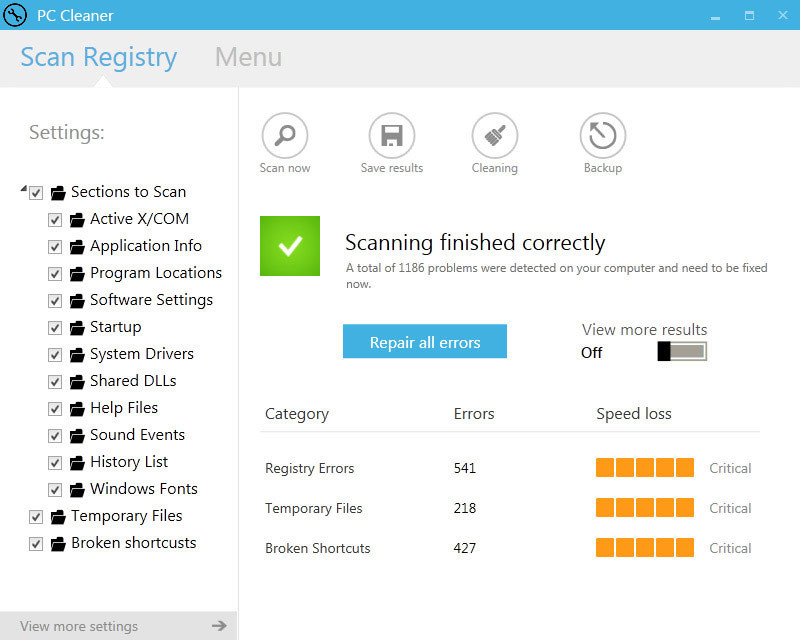Click the Temporary Files folder icon in tree
The image size is (800, 640).
coord(58,517)
